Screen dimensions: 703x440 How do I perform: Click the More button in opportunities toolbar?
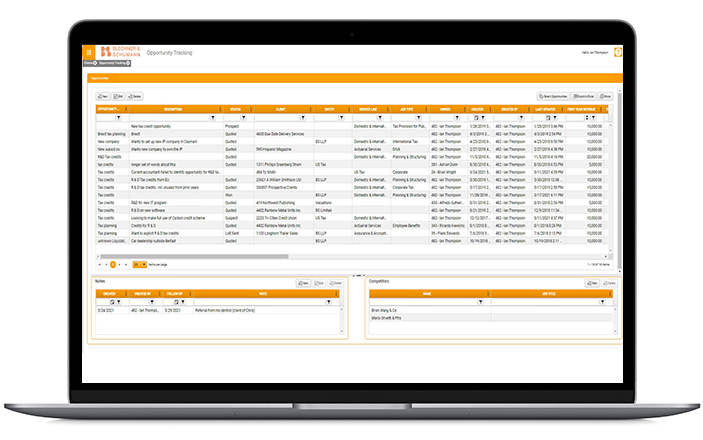(606, 96)
